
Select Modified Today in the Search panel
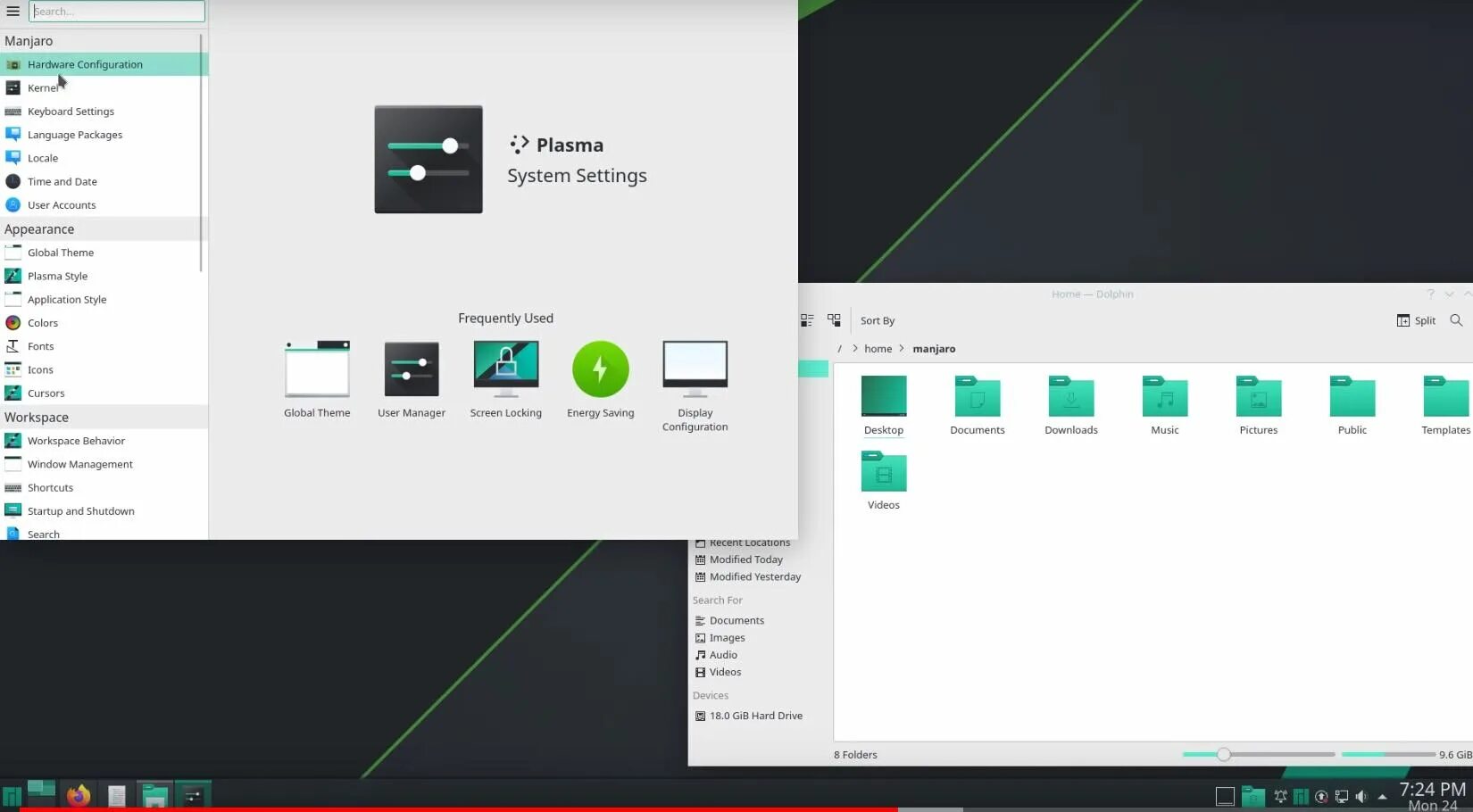click(745, 559)
